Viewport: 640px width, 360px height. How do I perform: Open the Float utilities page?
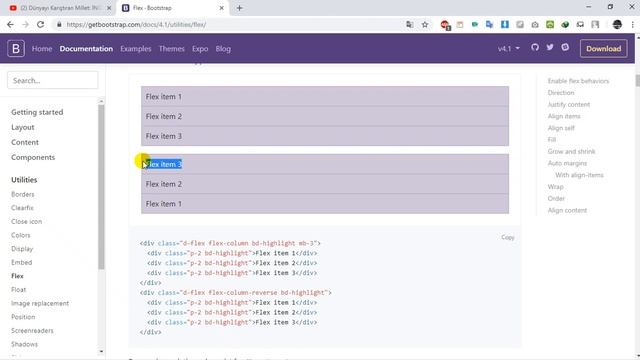pyautogui.click(x=18, y=289)
